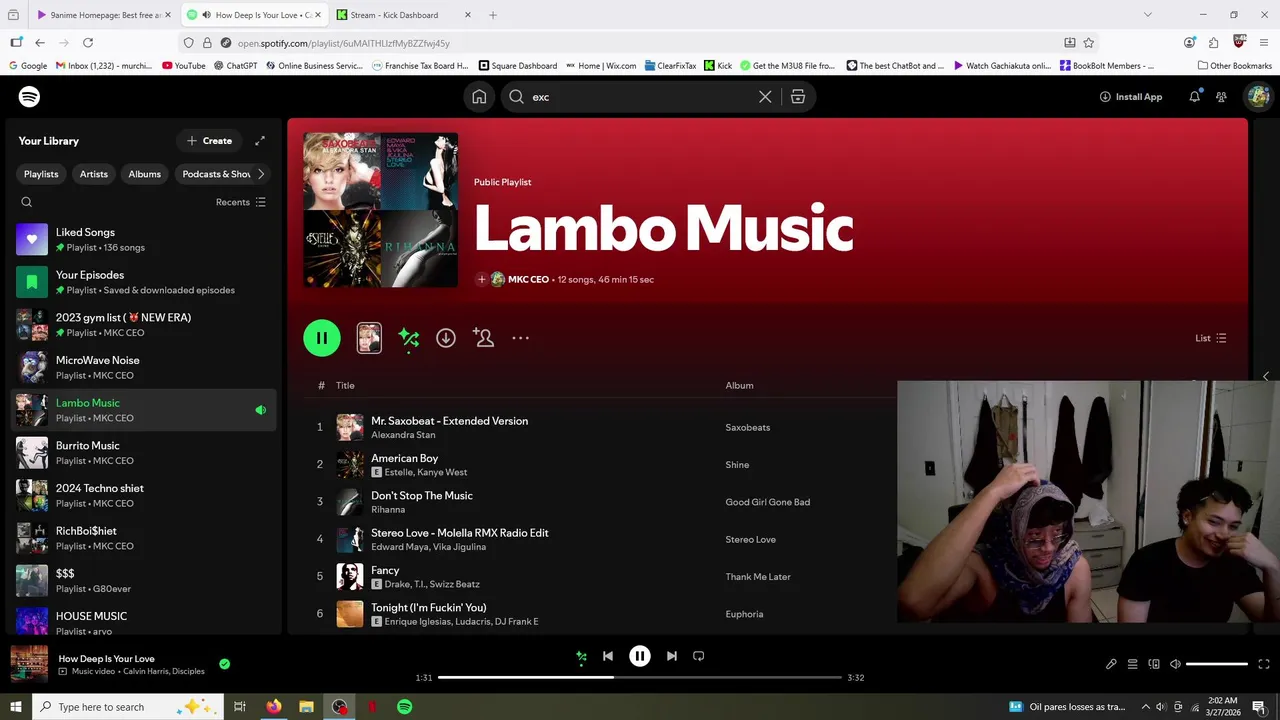Open Thank Me Later album link

(758, 577)
